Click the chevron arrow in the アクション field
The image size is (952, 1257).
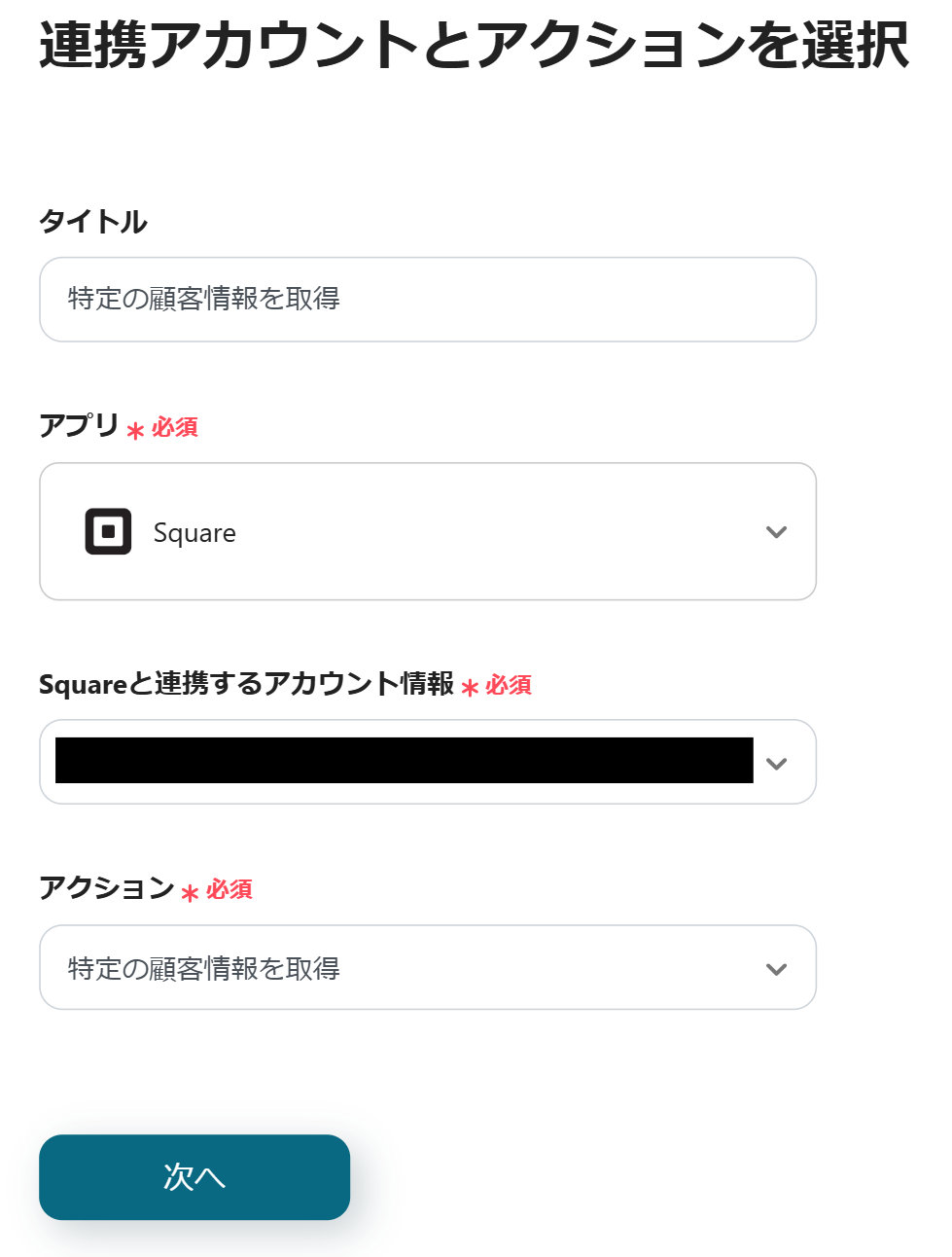tap(776, 969)
